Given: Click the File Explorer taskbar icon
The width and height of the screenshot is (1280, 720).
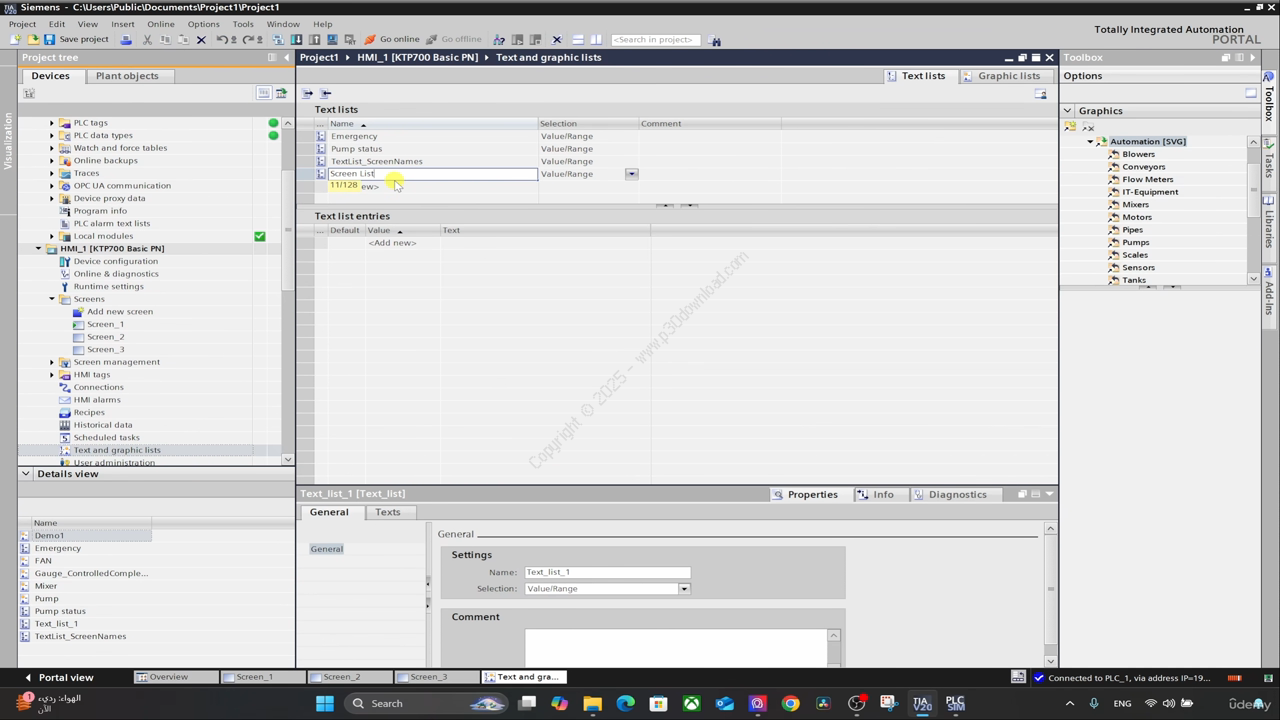Looking at the screenshot, I should click(x=592, y=703).
